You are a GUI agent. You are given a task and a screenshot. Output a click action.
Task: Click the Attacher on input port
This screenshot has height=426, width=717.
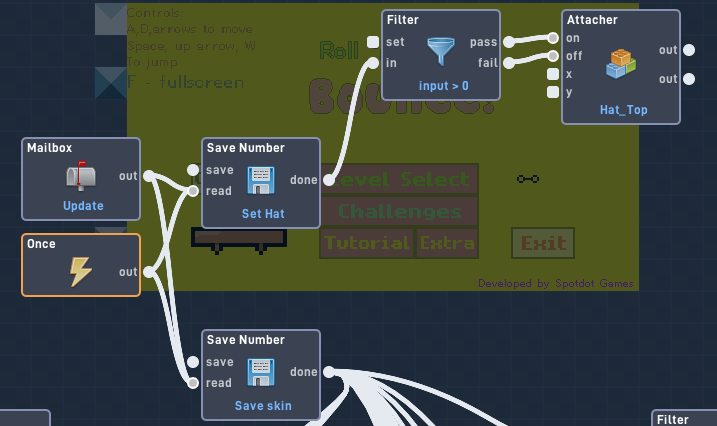point(553,37)
